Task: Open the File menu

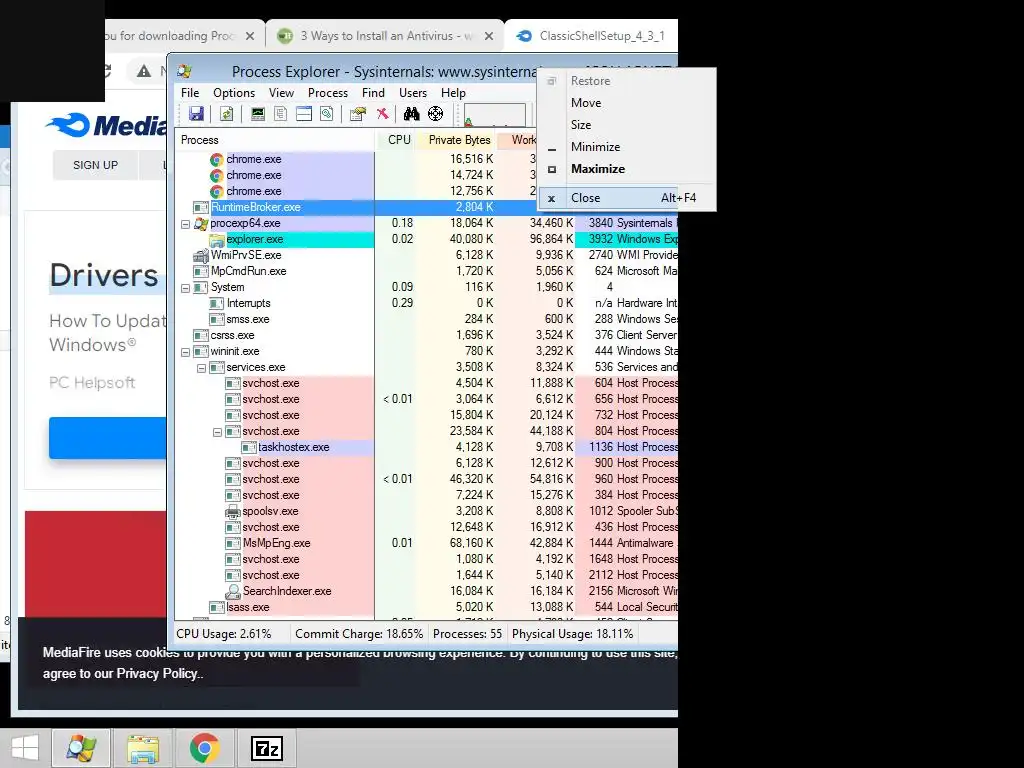Action: [x=190, y=93]
